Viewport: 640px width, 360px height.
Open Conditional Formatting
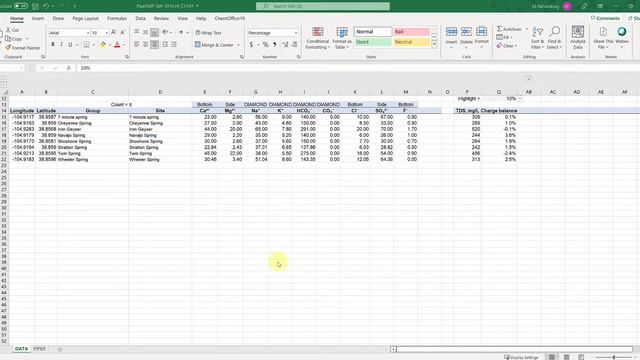click(318, 38)
